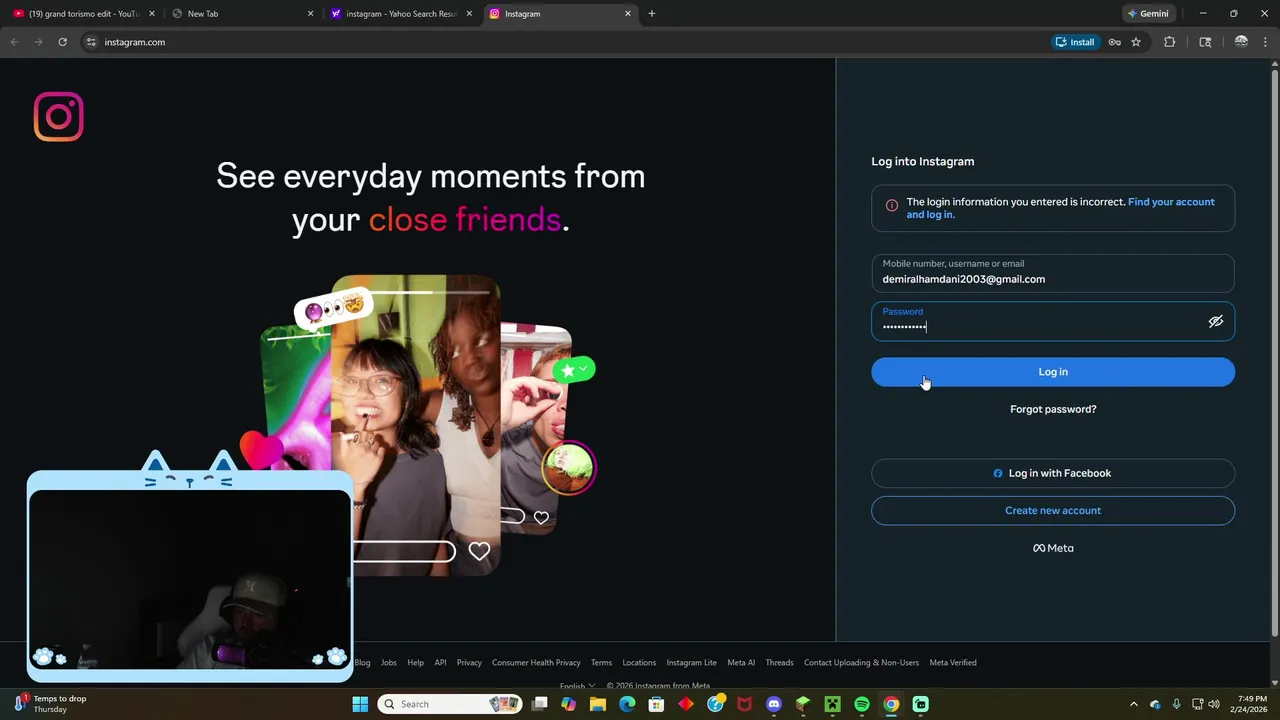Click the Log in button
The image size is (1280, 720).
1053,372
